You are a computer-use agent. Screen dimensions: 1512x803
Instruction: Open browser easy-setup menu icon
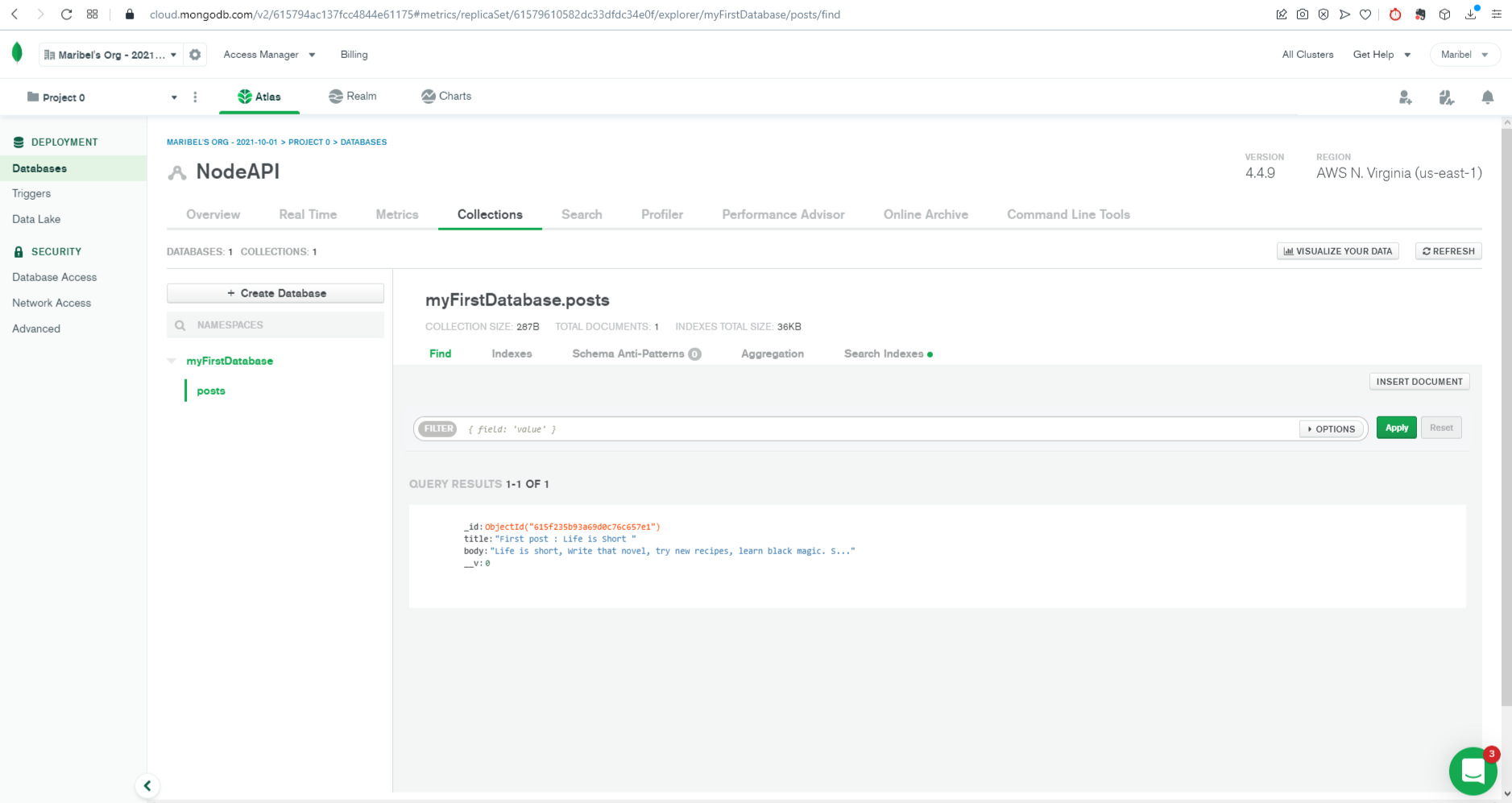point(1497,14)
